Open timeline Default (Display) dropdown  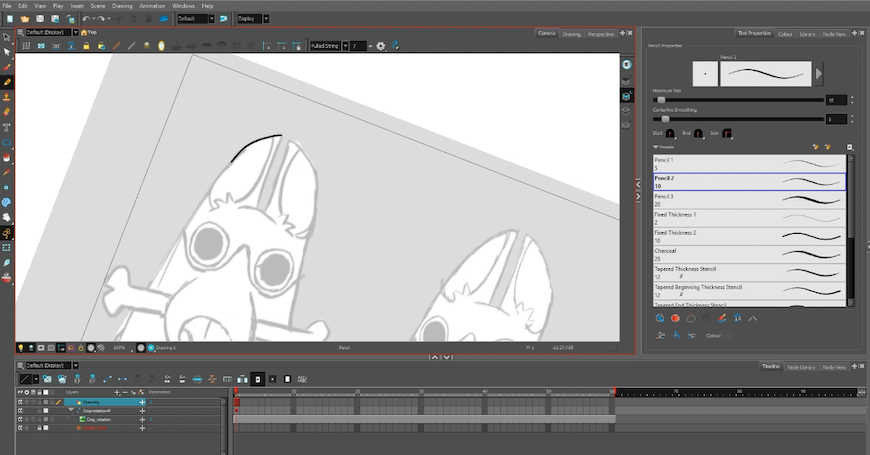pos(76,365)
